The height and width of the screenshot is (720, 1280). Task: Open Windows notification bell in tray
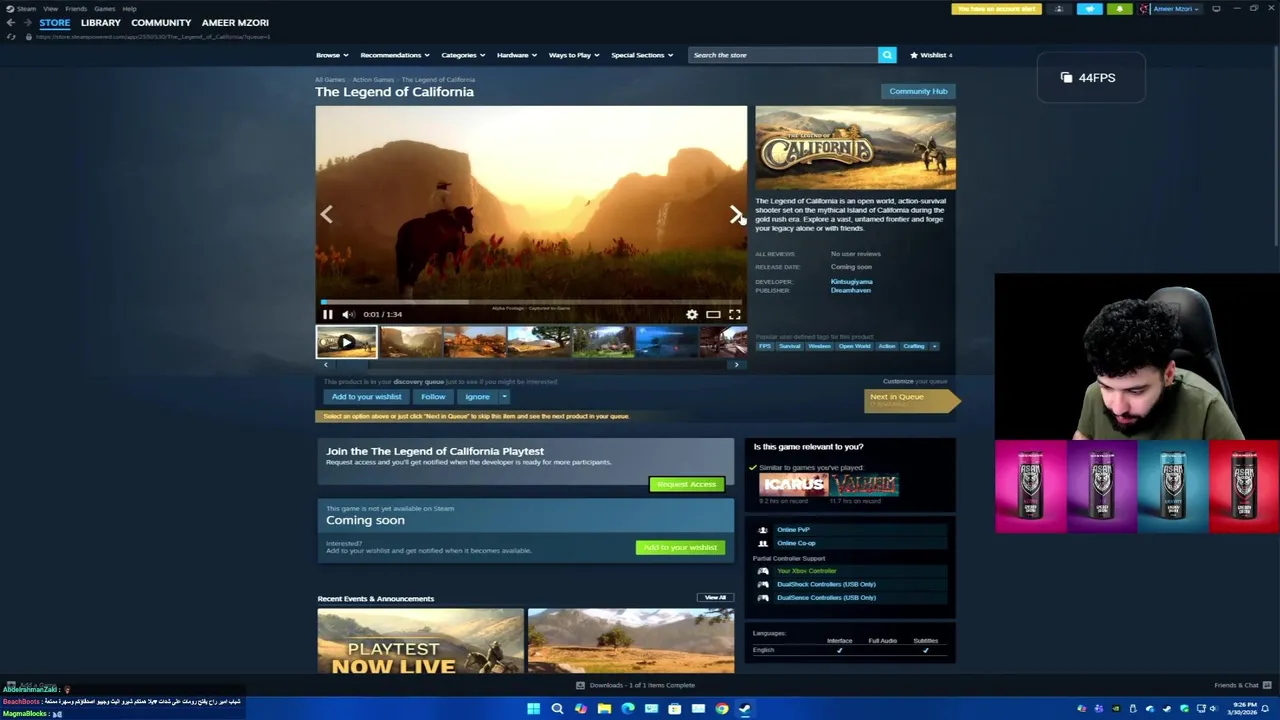tap(1267, 709)
